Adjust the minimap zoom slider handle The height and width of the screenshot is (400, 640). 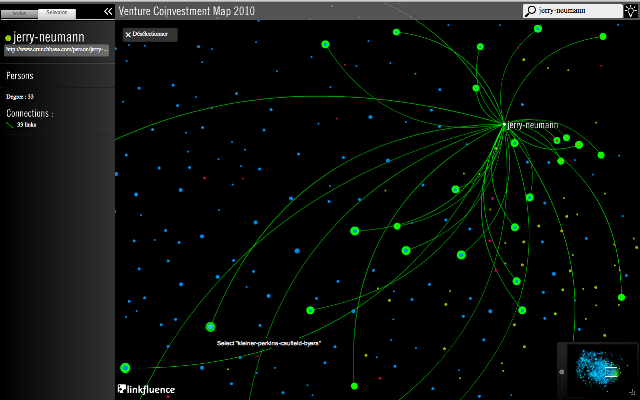point(562,372)
